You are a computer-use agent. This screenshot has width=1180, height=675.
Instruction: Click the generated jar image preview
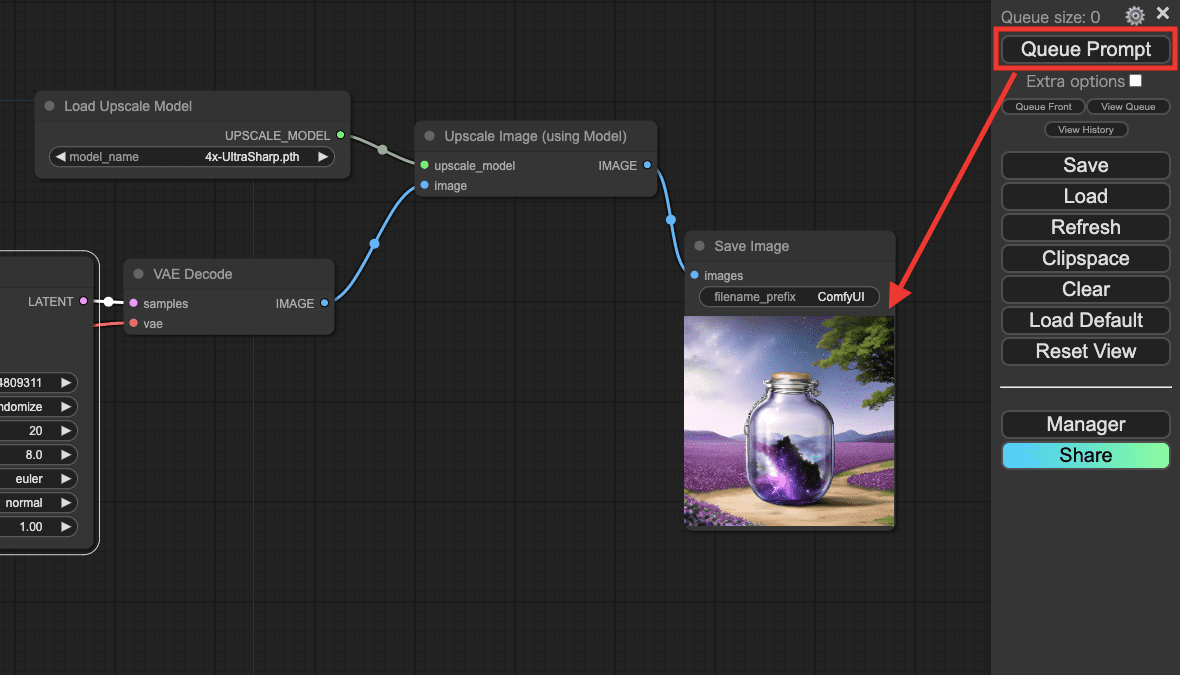click(x=789, y=422)
